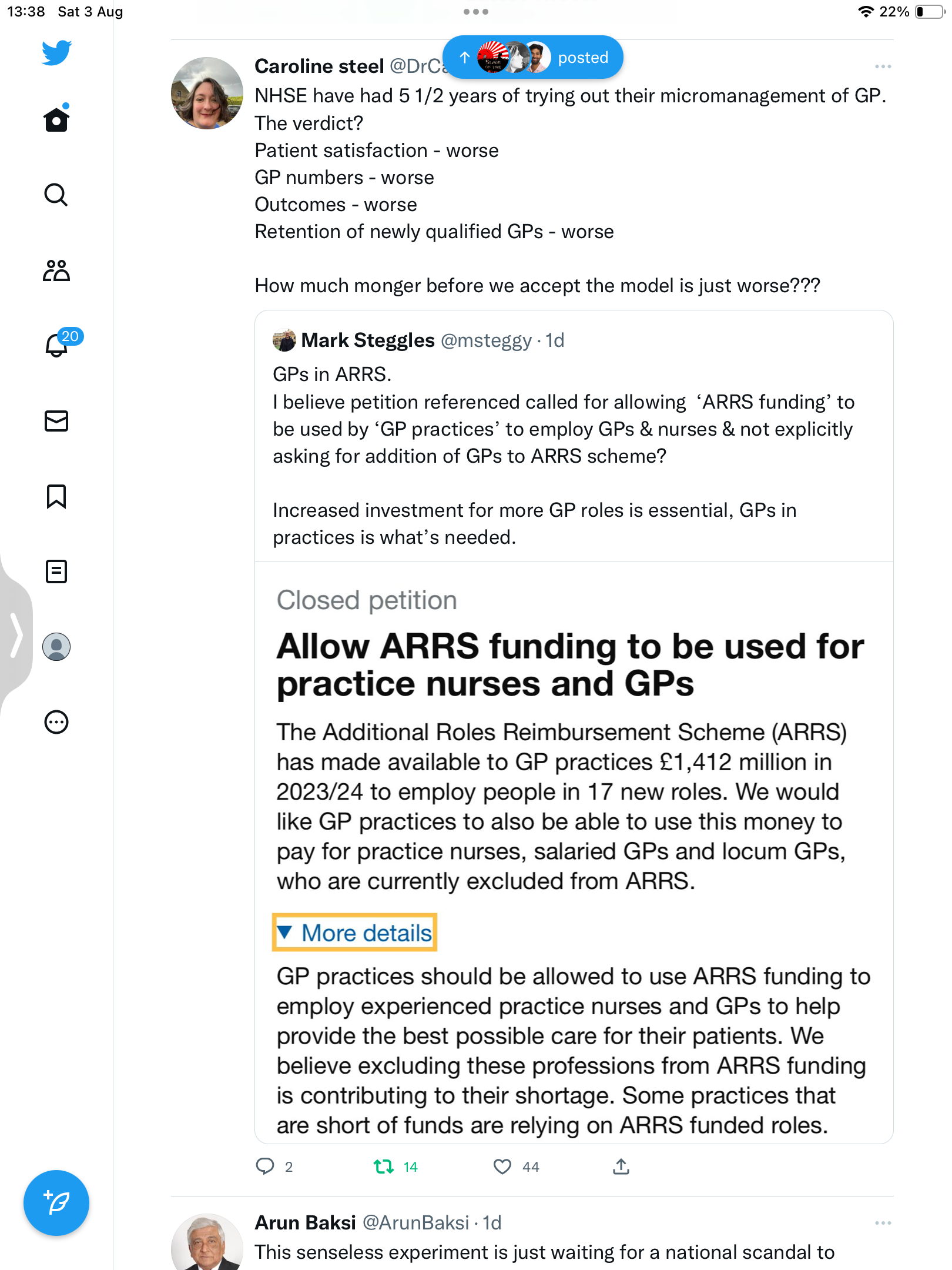The image size is (952, 1270).
Task: Open options menu on Arun Baksi's tweet
Action: coord(883,1223)
